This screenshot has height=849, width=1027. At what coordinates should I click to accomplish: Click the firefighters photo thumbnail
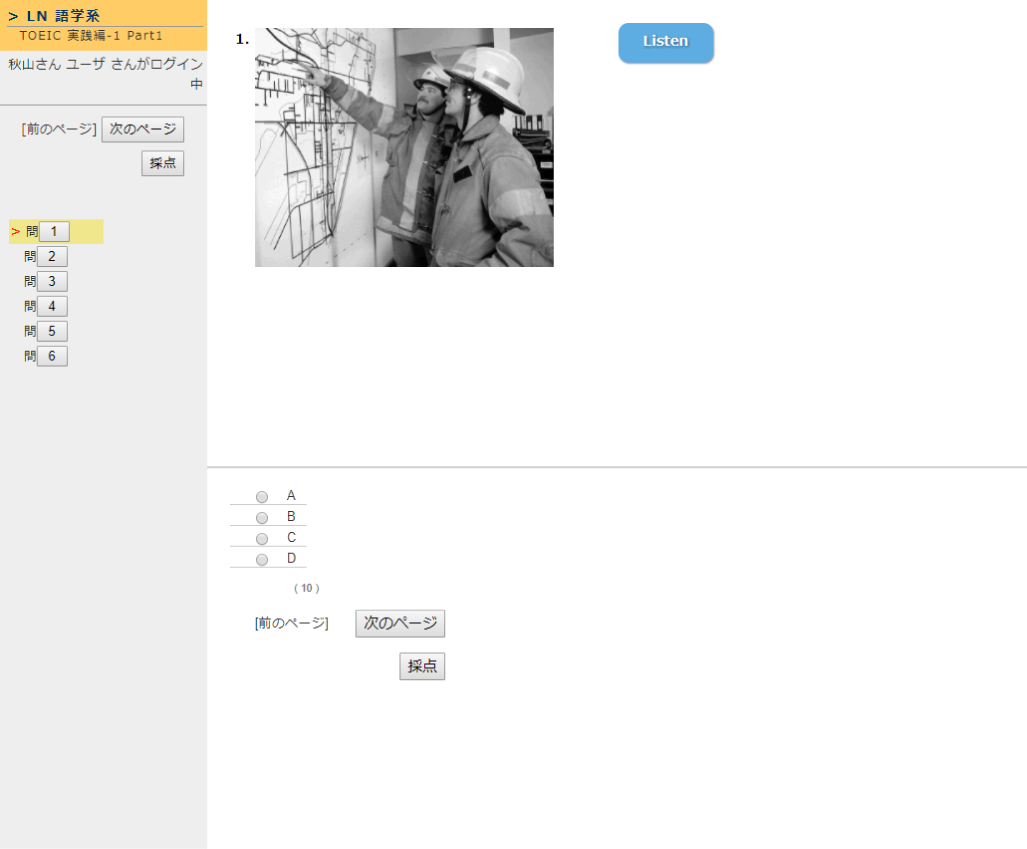tap(404, 147)
